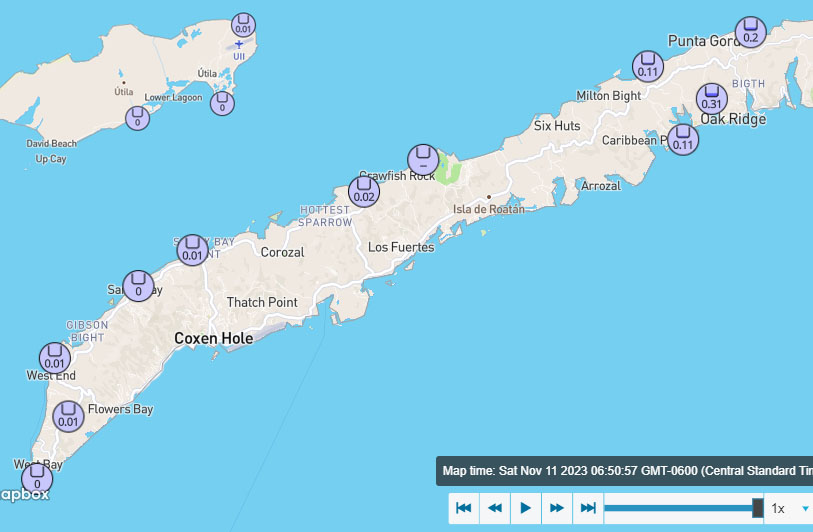This screenshot has height=532, width=813.
Task: Play the map time animation
Action: coord(526,508)
